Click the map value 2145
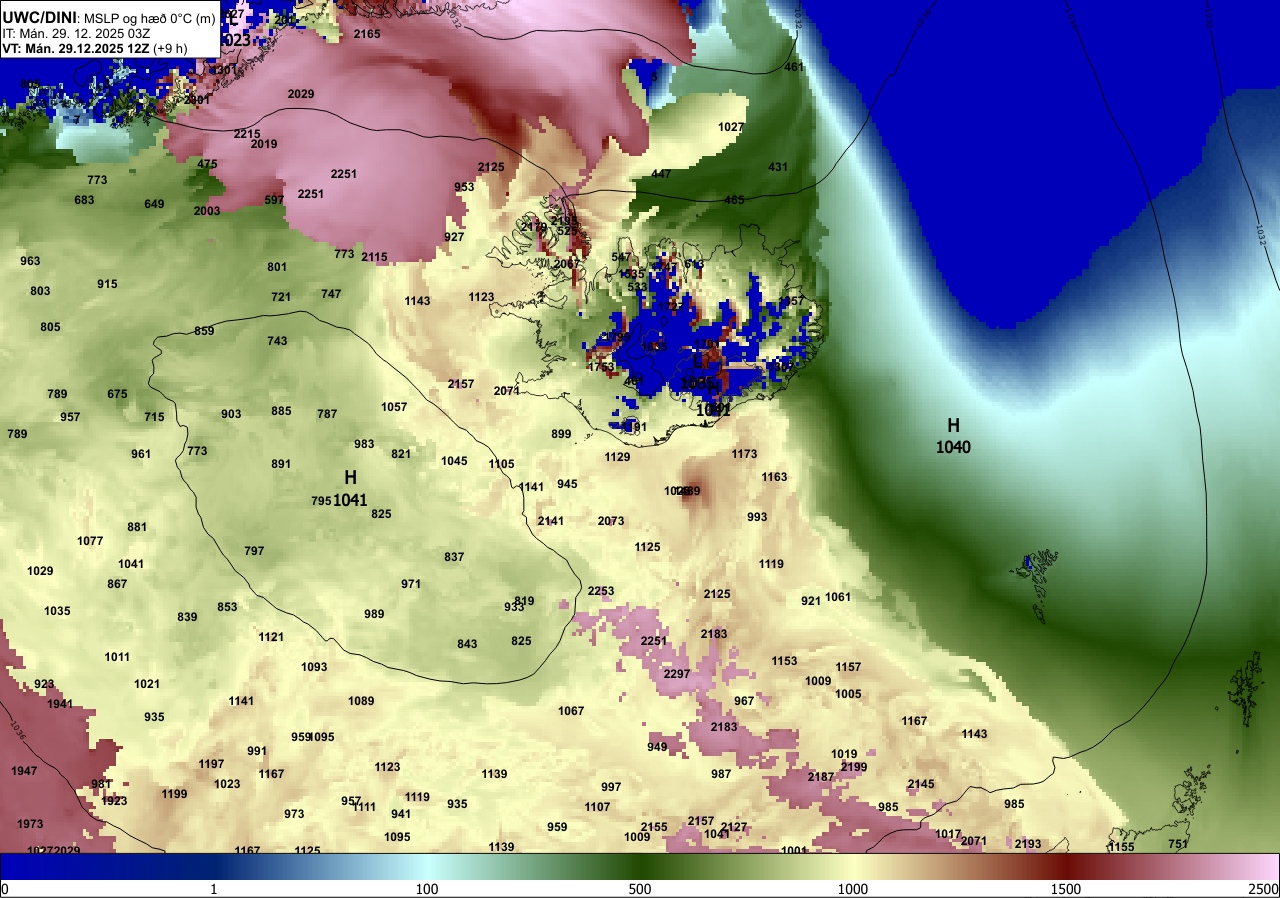 (x=921, y=784)
